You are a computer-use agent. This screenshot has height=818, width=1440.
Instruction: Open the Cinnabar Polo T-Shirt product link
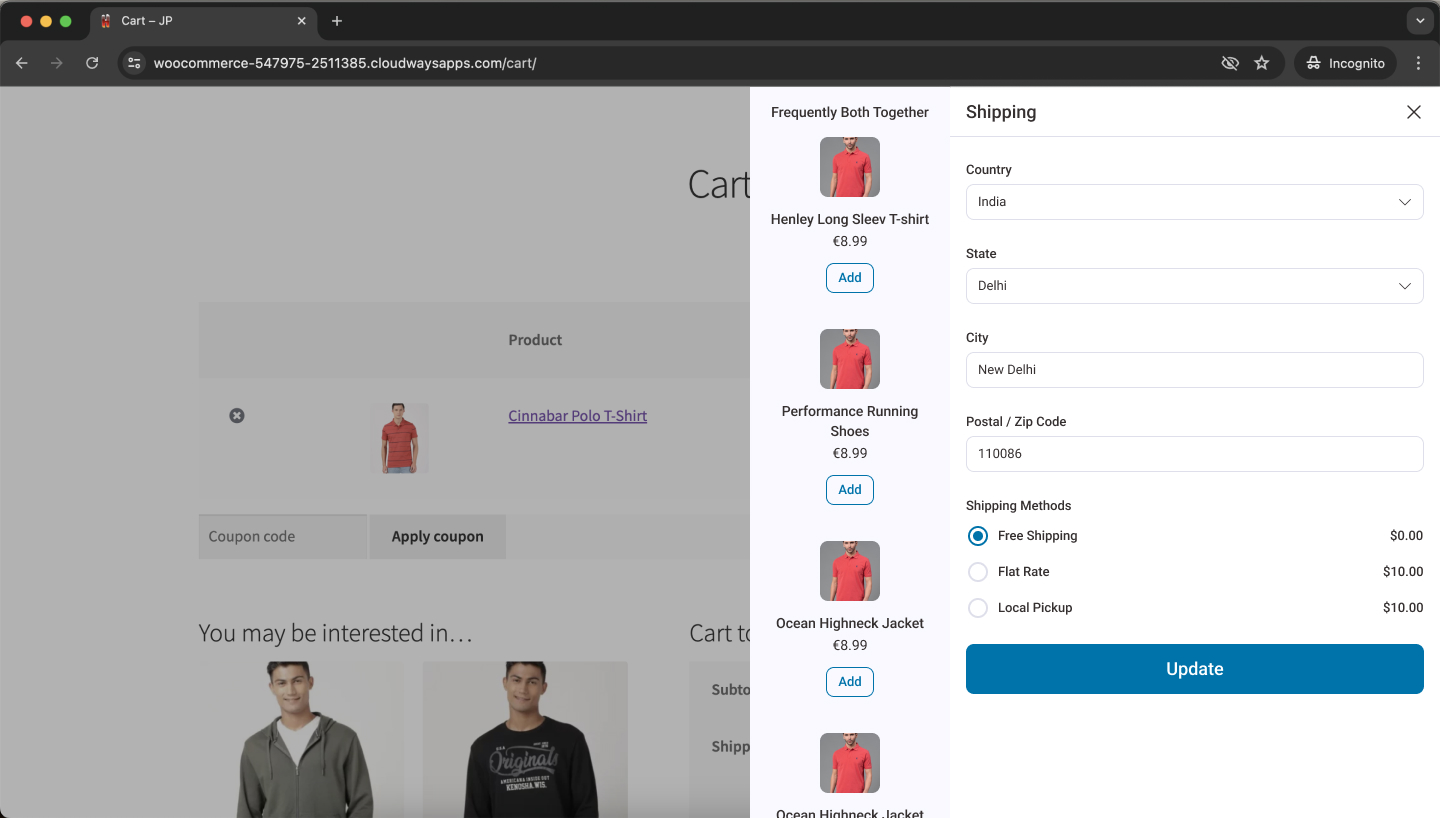[x=577, y=415]
